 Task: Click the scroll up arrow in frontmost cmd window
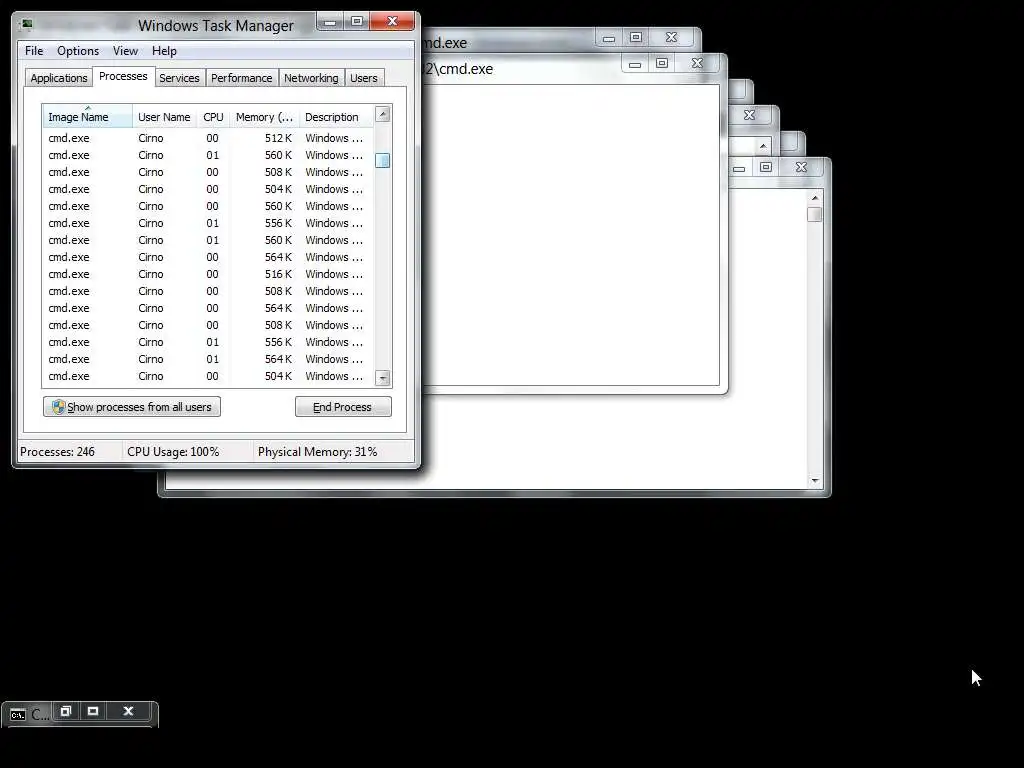[x=814, y=198]
